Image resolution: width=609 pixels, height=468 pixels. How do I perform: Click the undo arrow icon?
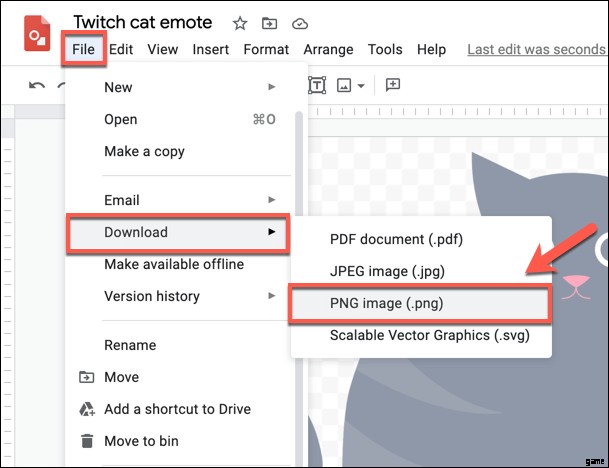pyautogui.click(x=37, y=85)
